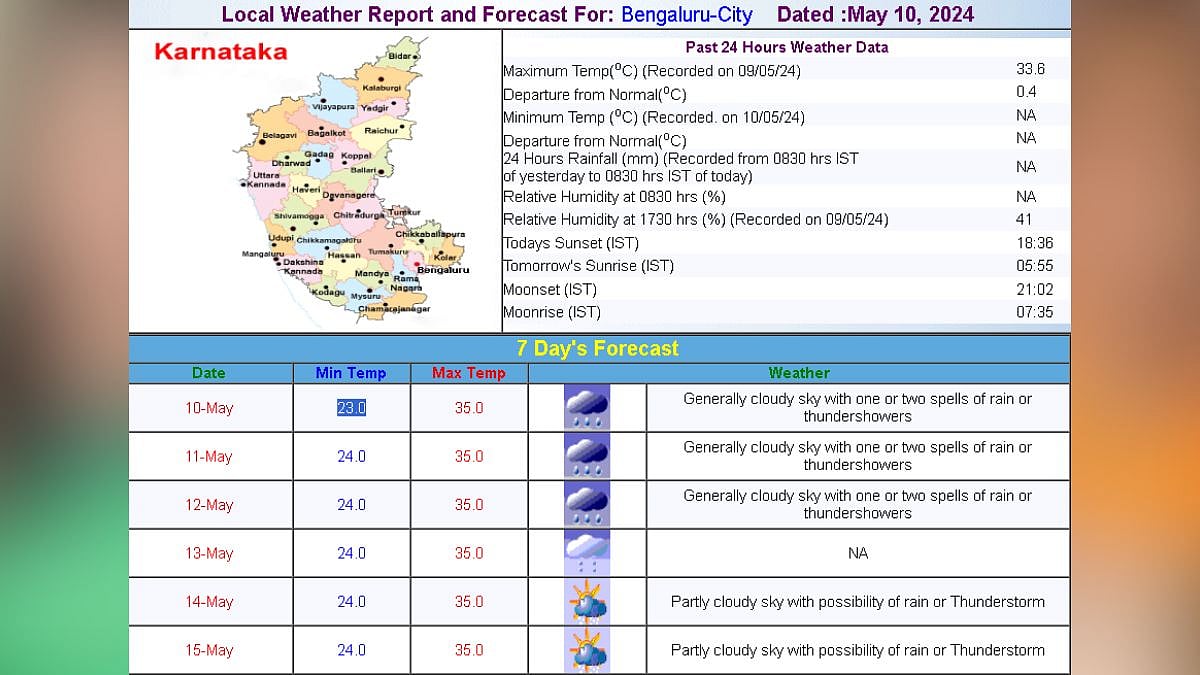This screenshot has width=1200, height=675.
Task: Click the 14-May weather description text
Action: pyautogui.click(x=858, y=602)
